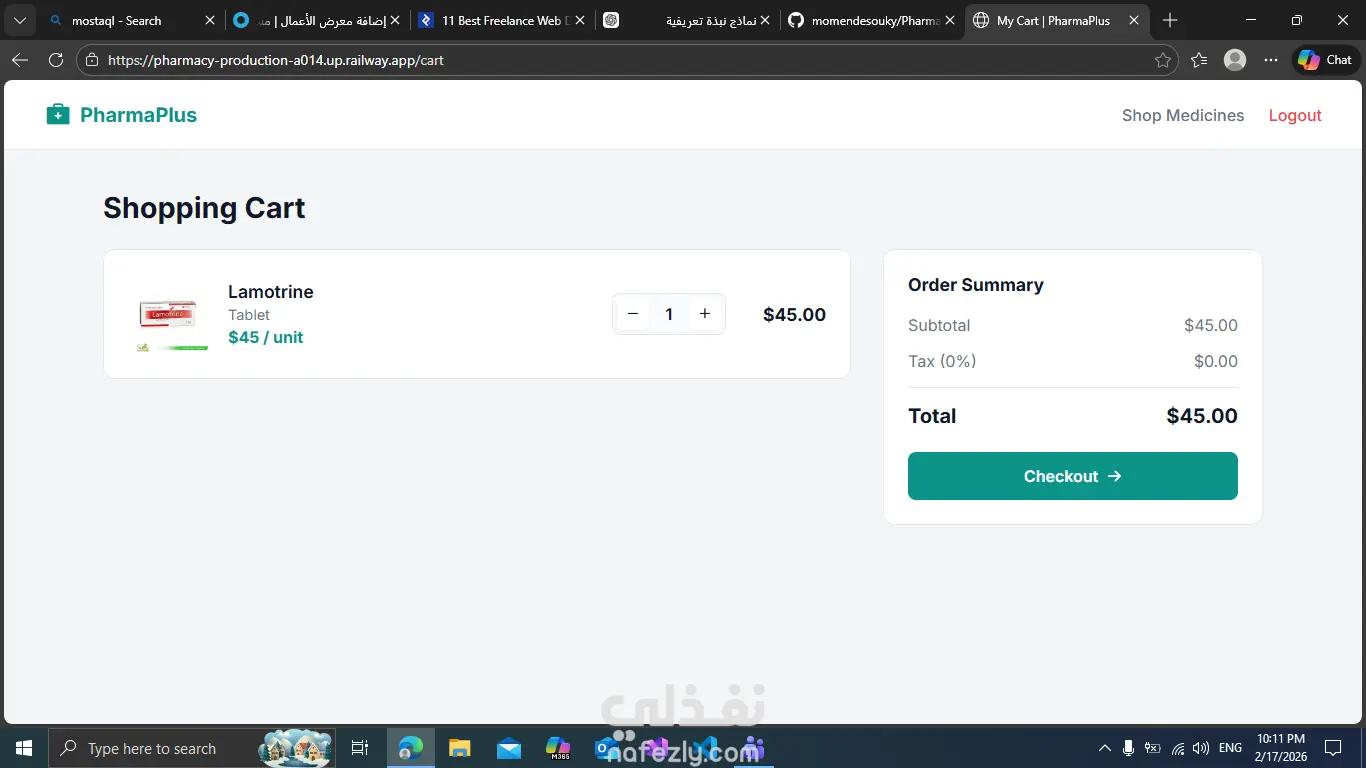Open the Lamotrine product thumbnail
The width and height of the screenshot is (1366, 768).
pyautogui.click(x=172, y=314)
